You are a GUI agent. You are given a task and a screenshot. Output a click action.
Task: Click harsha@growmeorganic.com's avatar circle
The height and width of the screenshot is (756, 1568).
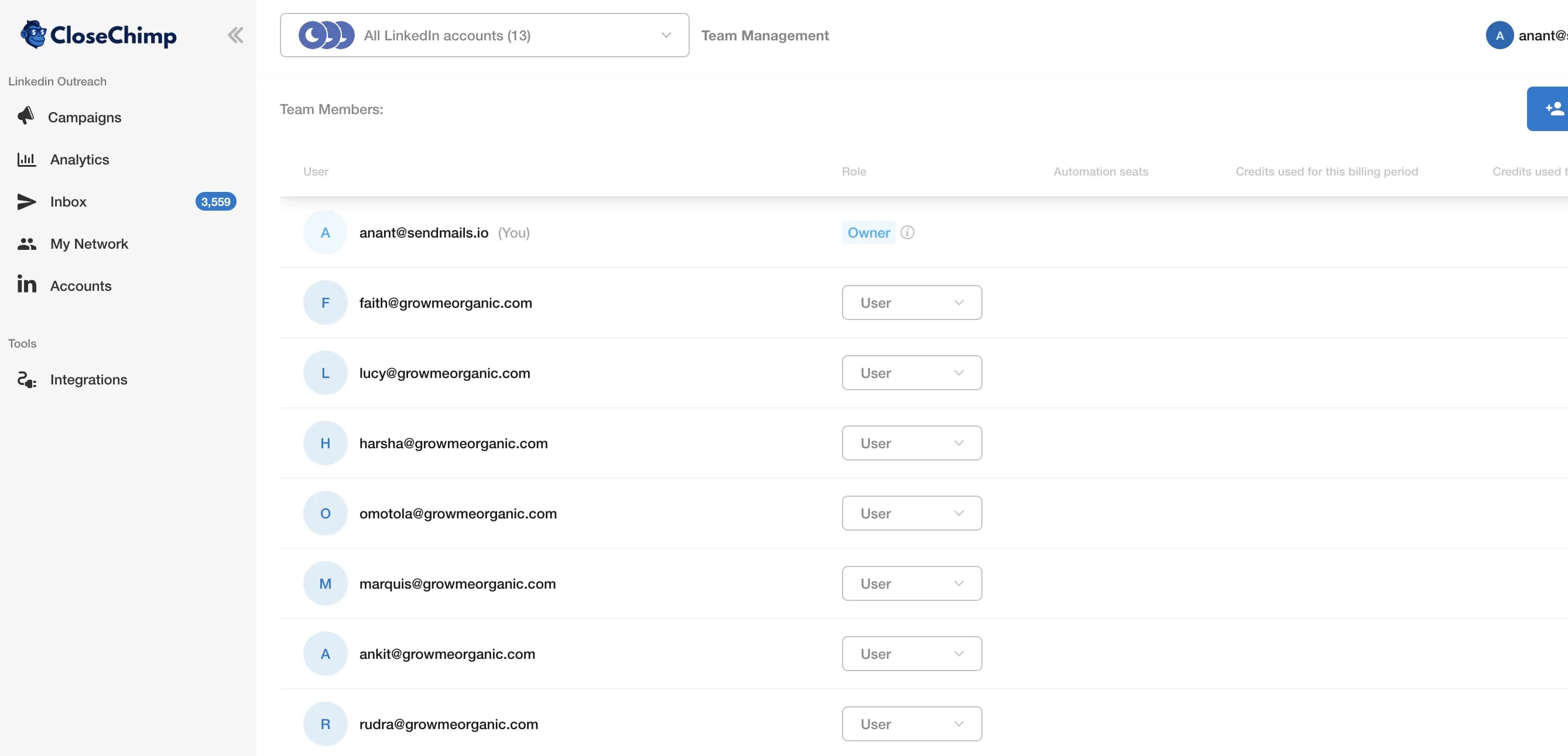click(325, 443)
